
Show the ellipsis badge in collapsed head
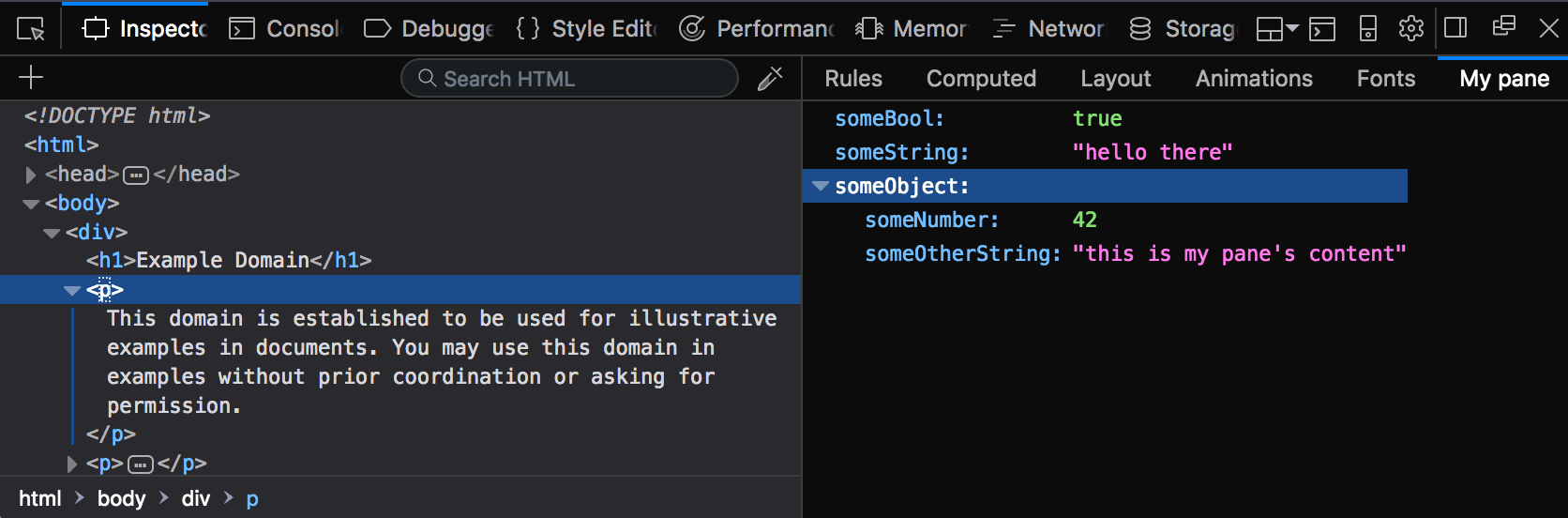coord(136,175)
